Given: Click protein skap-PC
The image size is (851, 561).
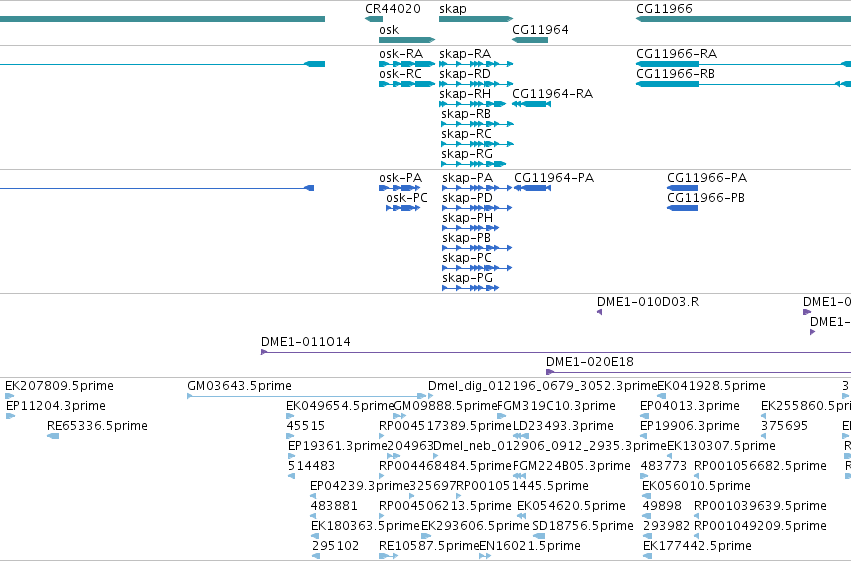Looking at the screenshot, I should point(477,268).
